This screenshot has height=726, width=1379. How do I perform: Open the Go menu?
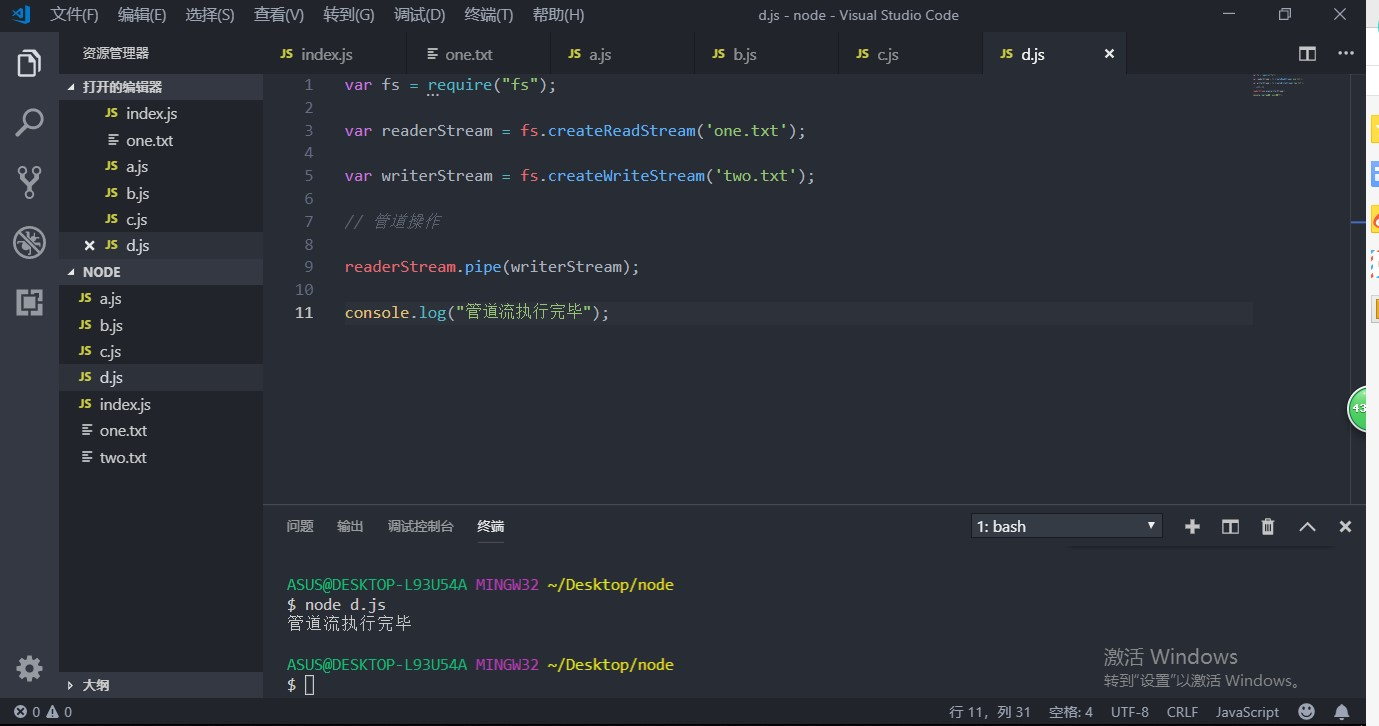click(349, 15)
